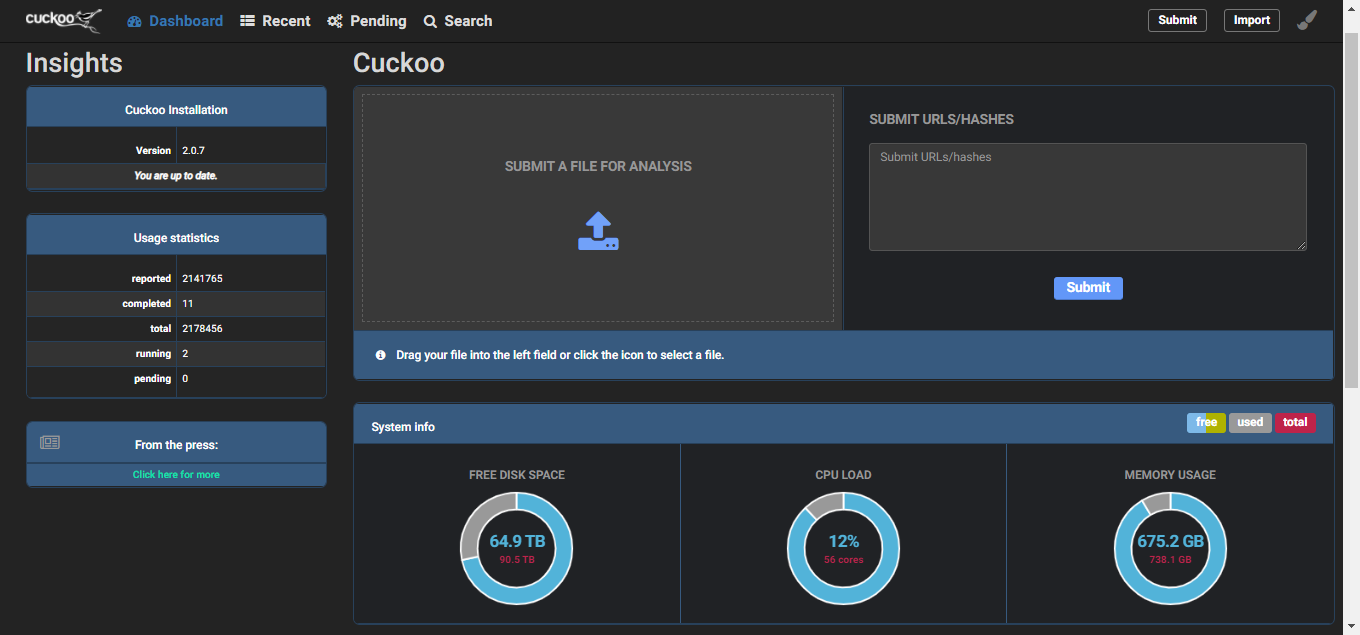Click the 'You are up to date.' text

176,176
